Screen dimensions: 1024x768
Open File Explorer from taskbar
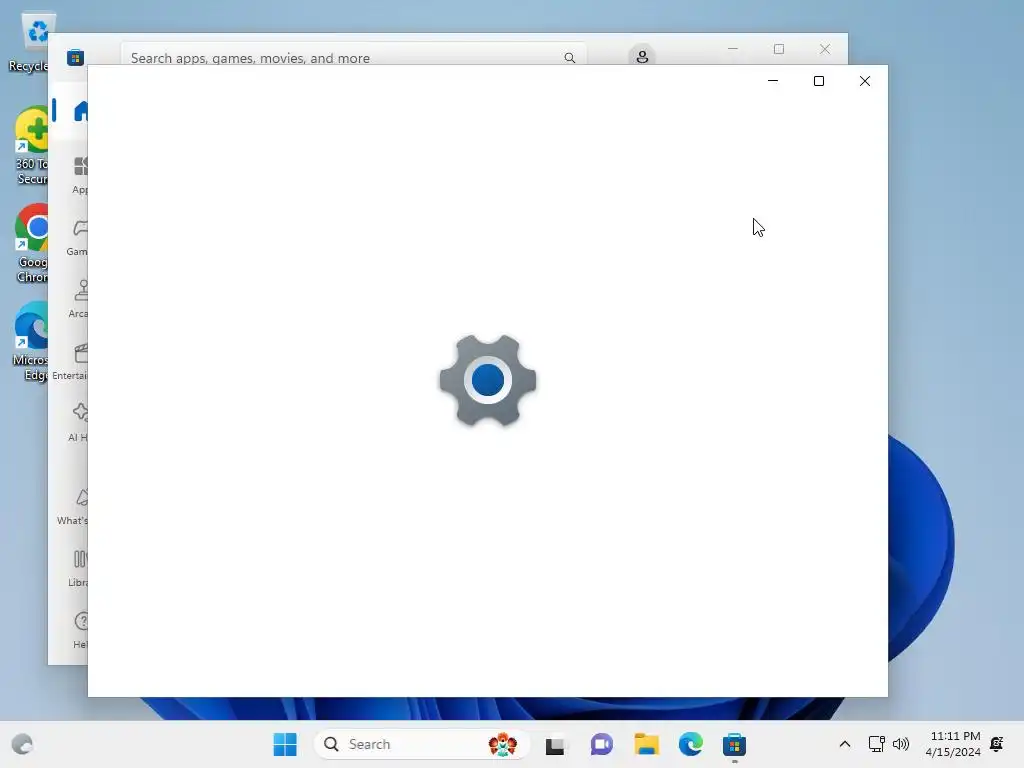pyautogui.click(x=646, y=744)
